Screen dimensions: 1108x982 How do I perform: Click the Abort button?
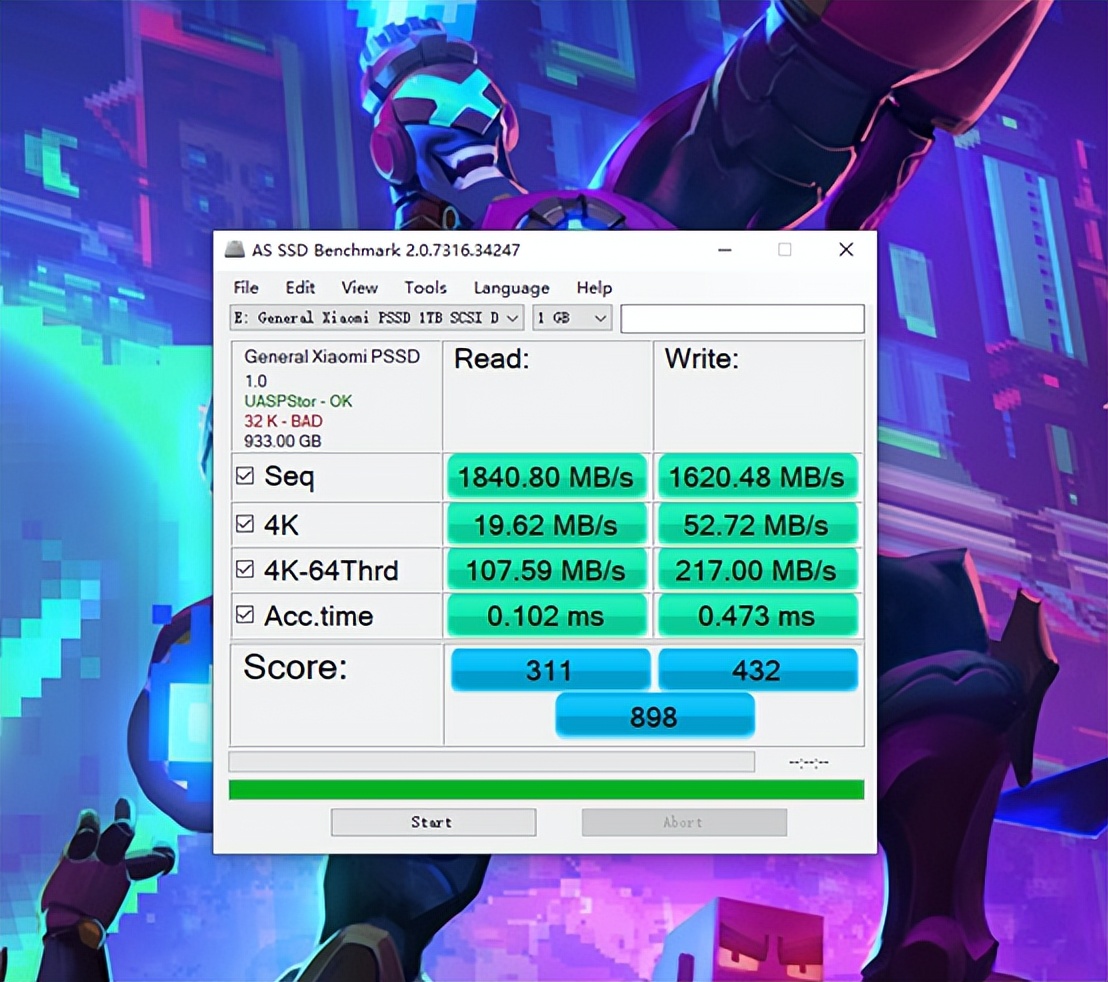684,822
